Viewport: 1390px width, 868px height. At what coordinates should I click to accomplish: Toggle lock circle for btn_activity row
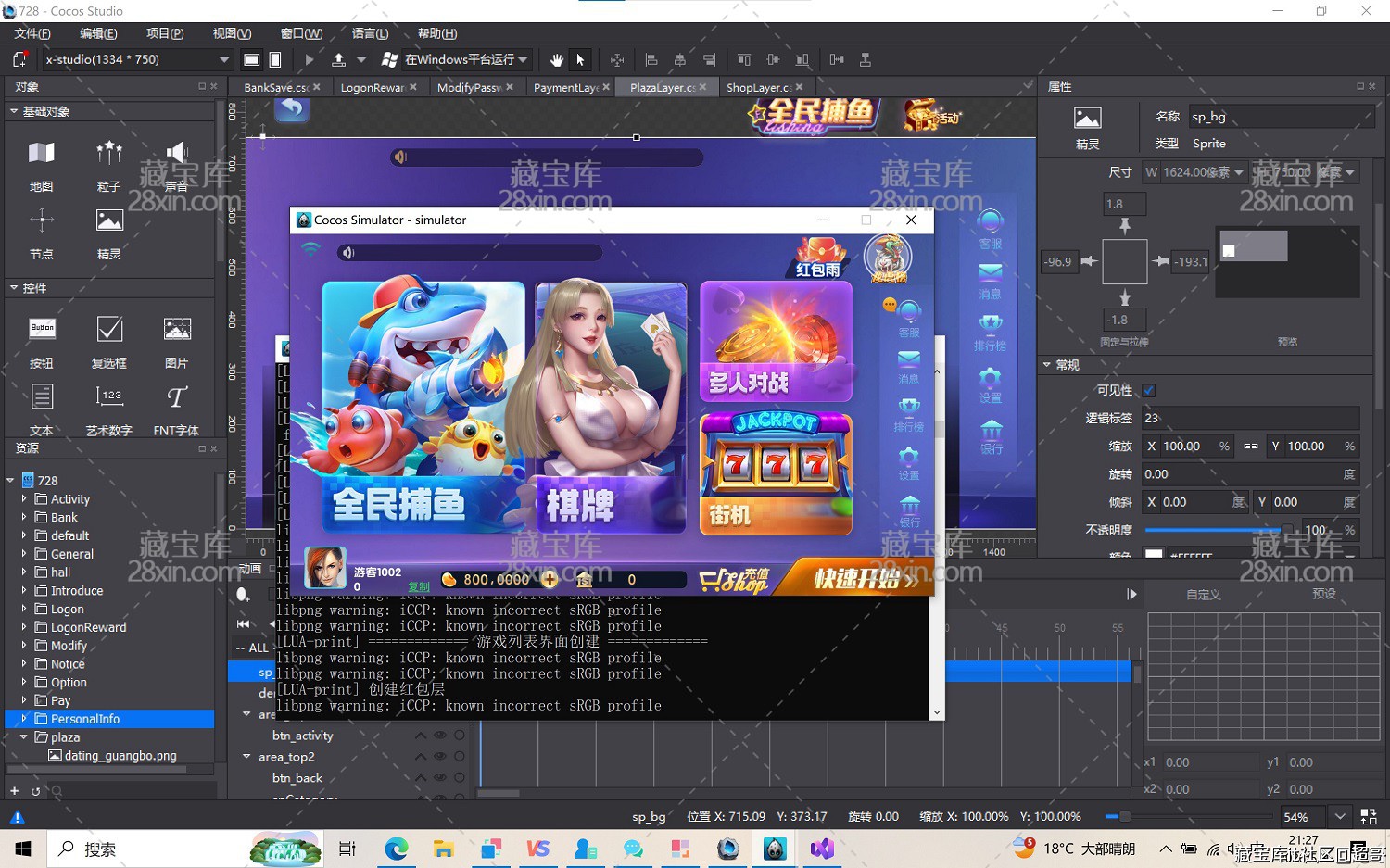point(460,736)
